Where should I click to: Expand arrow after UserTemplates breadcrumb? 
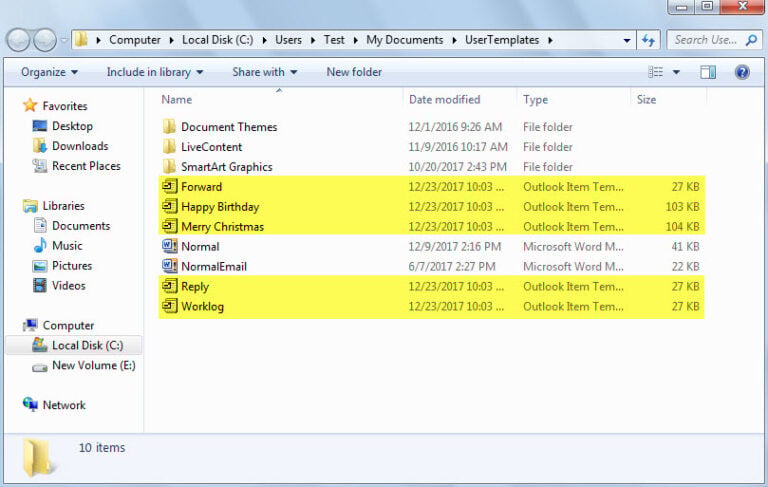coord(550,40)
